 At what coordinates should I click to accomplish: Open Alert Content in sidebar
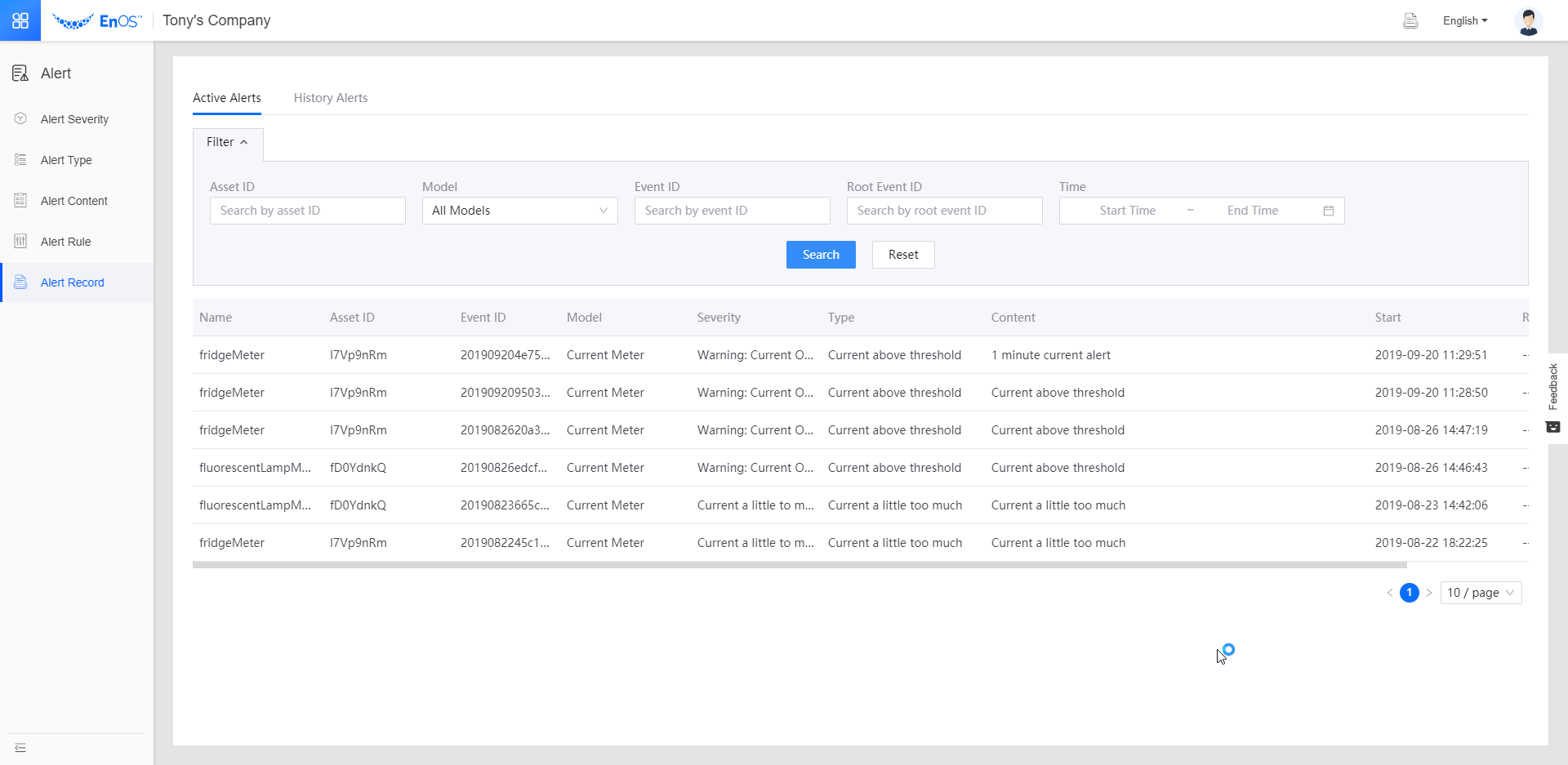click(x=74, y=201)
